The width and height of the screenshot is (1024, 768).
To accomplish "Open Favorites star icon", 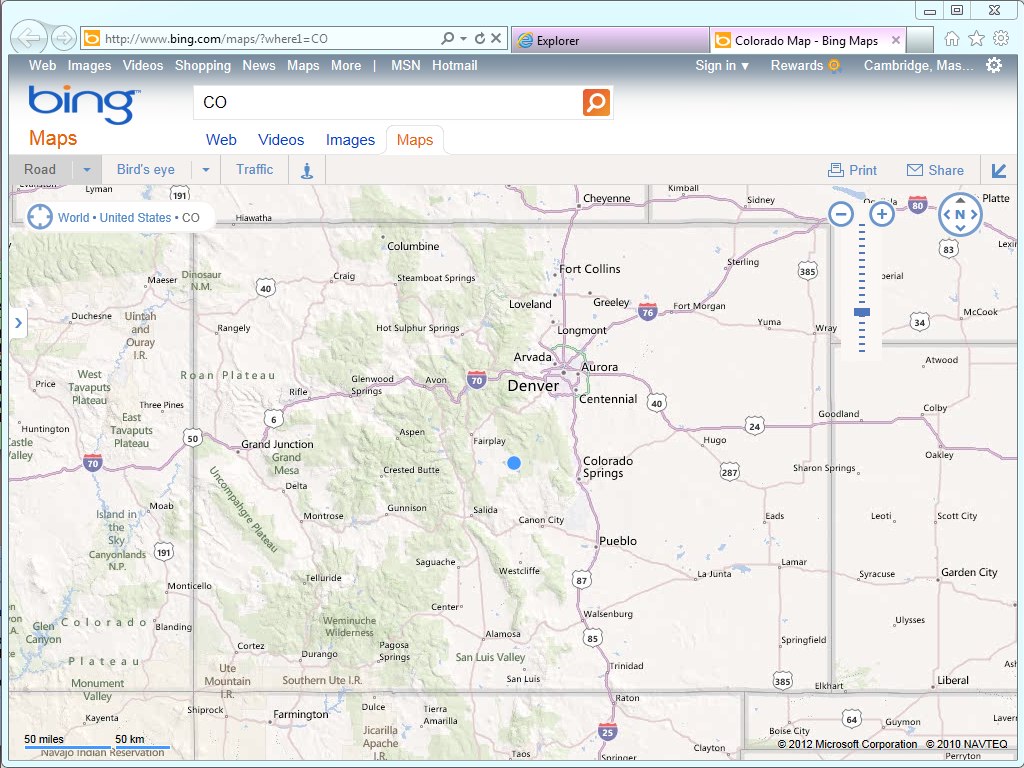I will click(x=976, y=39).
